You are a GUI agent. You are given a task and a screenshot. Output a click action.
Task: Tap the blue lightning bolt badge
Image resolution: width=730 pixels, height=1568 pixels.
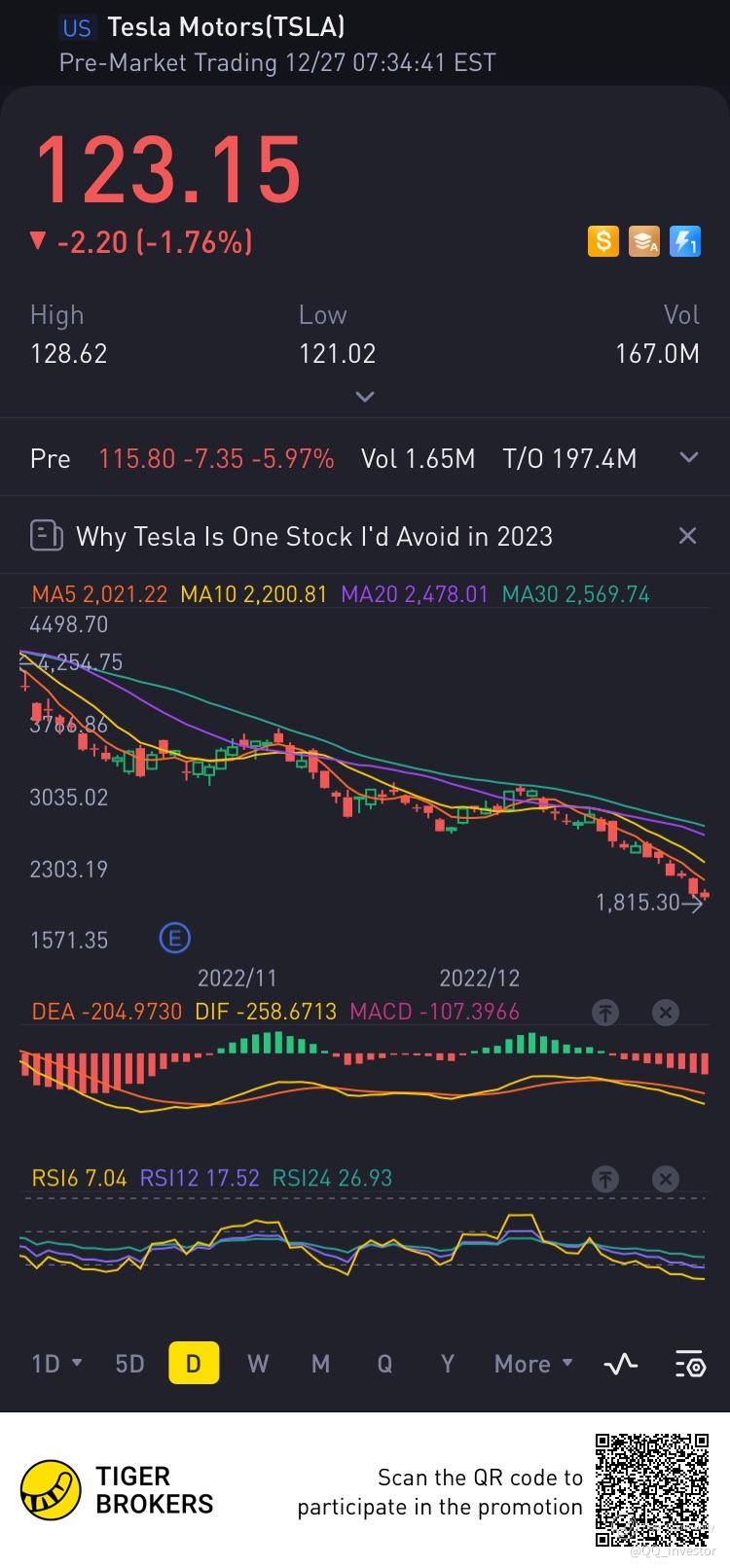pos(685,241)
